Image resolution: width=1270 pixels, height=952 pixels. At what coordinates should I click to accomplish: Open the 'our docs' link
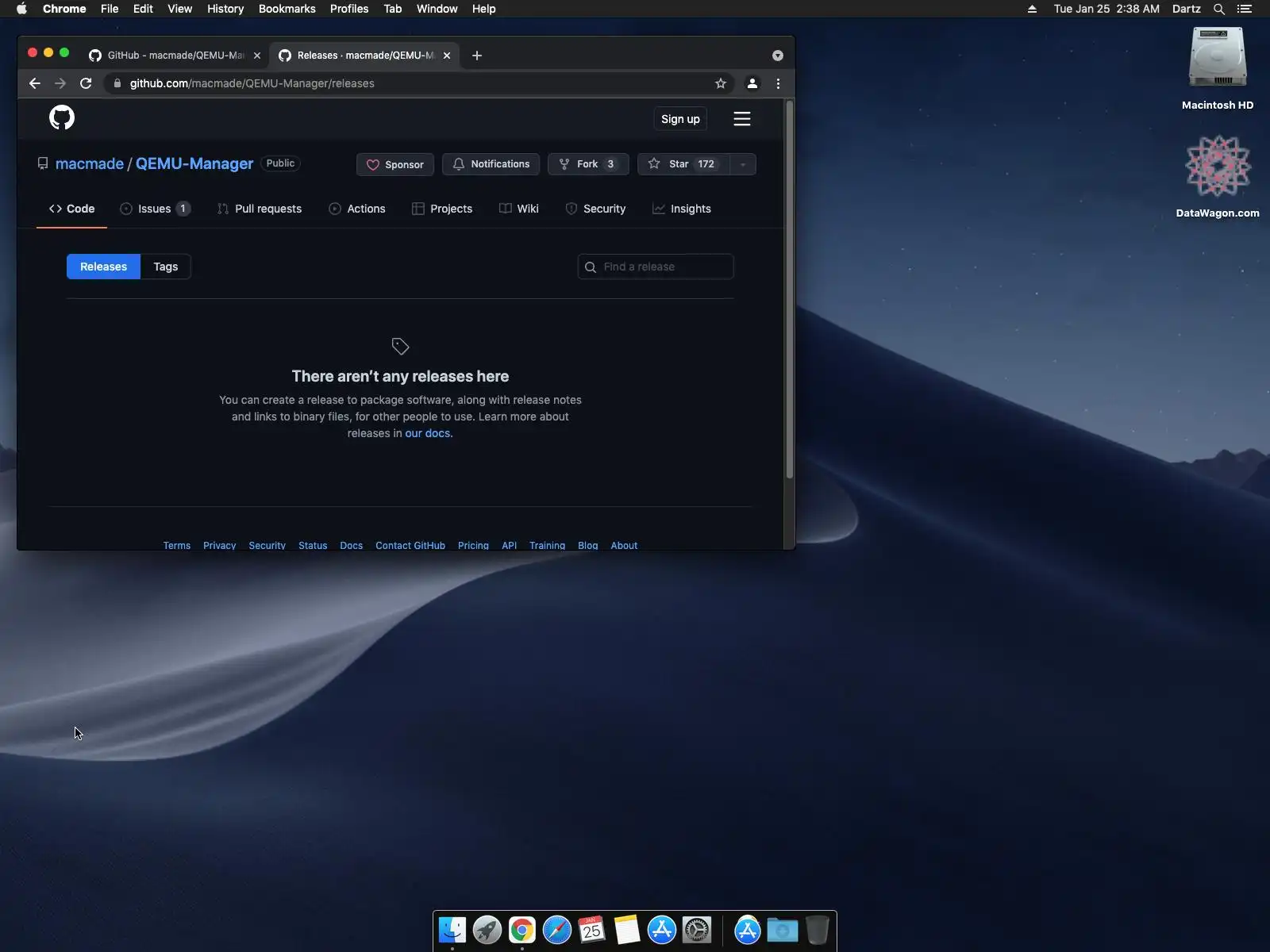pos(429,433)
